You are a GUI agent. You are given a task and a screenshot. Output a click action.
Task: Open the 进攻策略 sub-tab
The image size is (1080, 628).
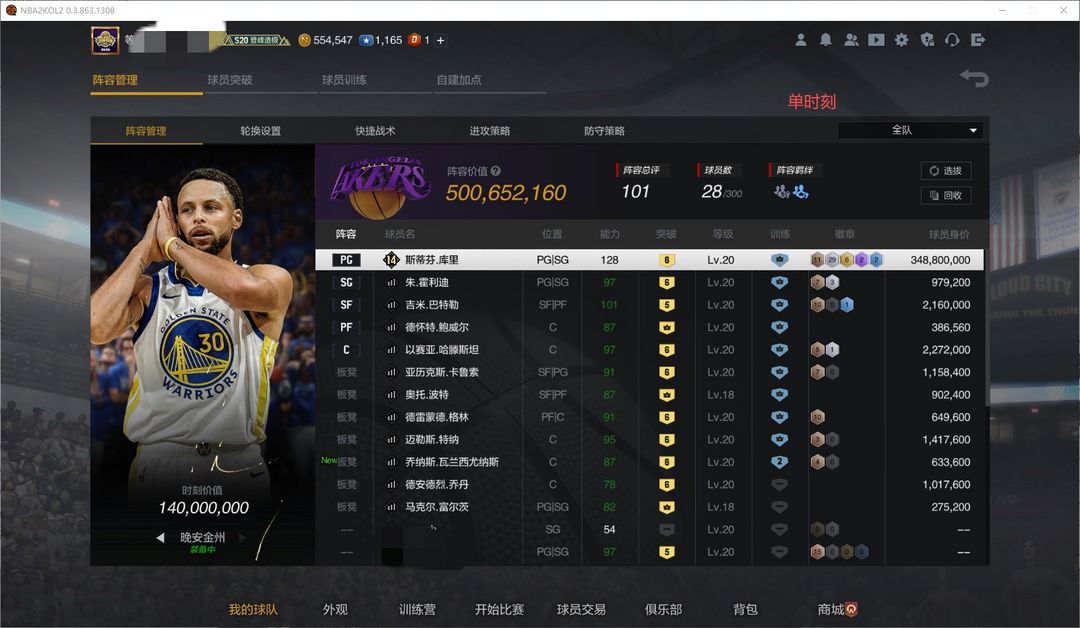pyautogui.click(x=490, y=131)
